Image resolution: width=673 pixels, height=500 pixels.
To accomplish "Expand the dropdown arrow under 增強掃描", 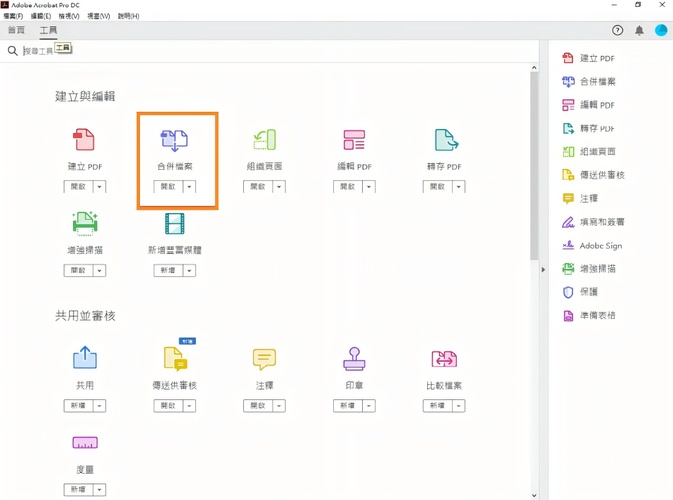I will (100, 270).
